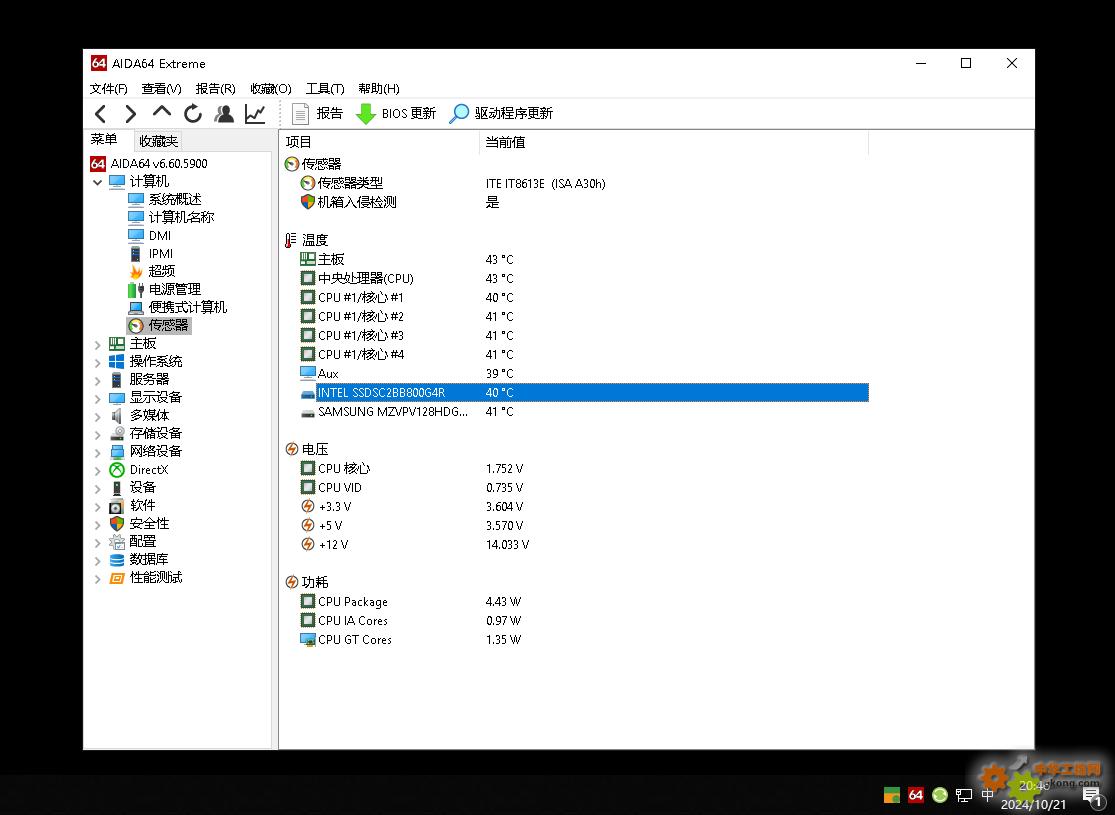Image resolution: width=1115 pixels, height=815 pixels.
Task: Select 超频 overclock item
Action: pyautogui.click(x=152, y=271)
